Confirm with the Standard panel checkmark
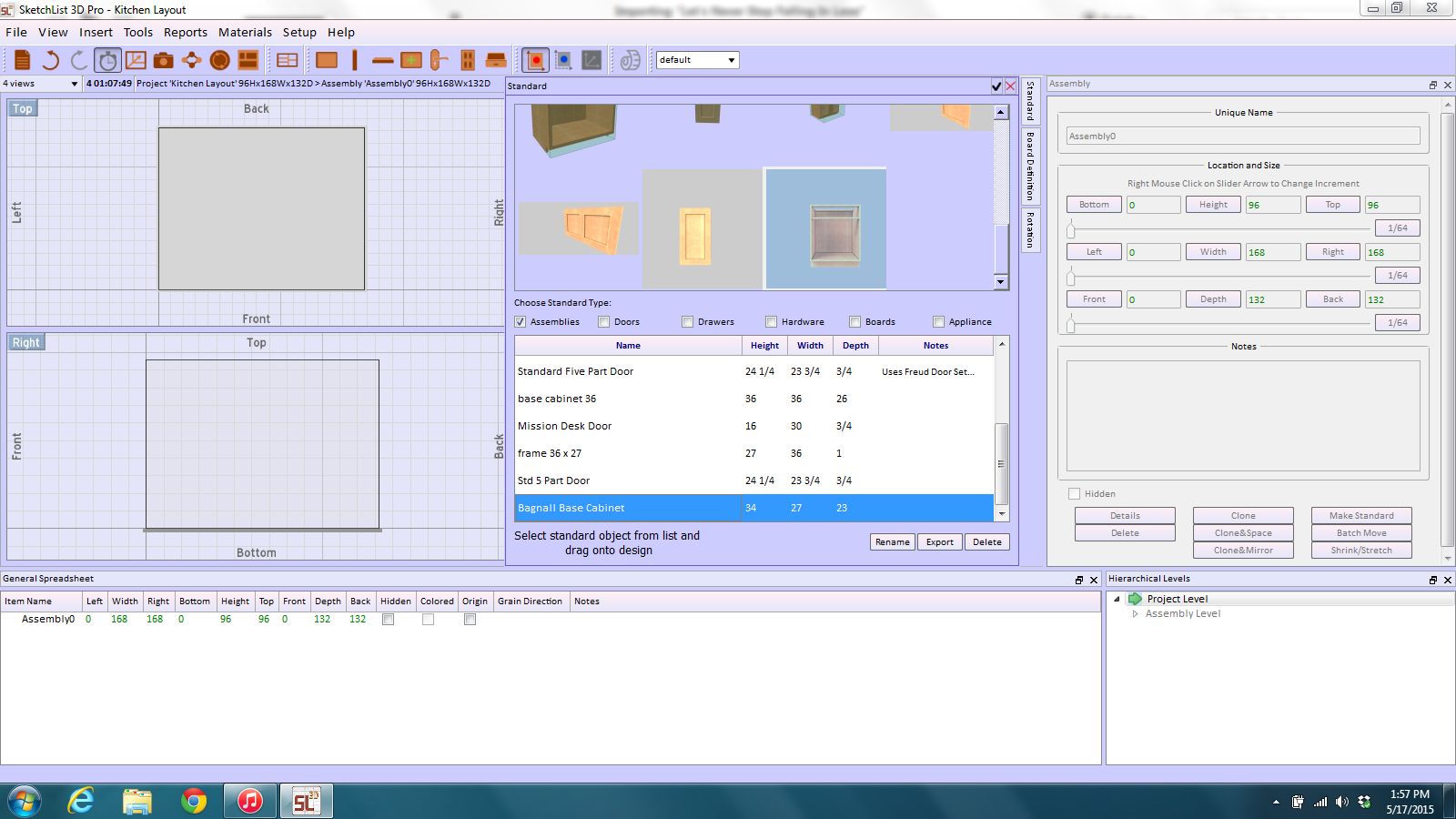 (x=996, y=86)
